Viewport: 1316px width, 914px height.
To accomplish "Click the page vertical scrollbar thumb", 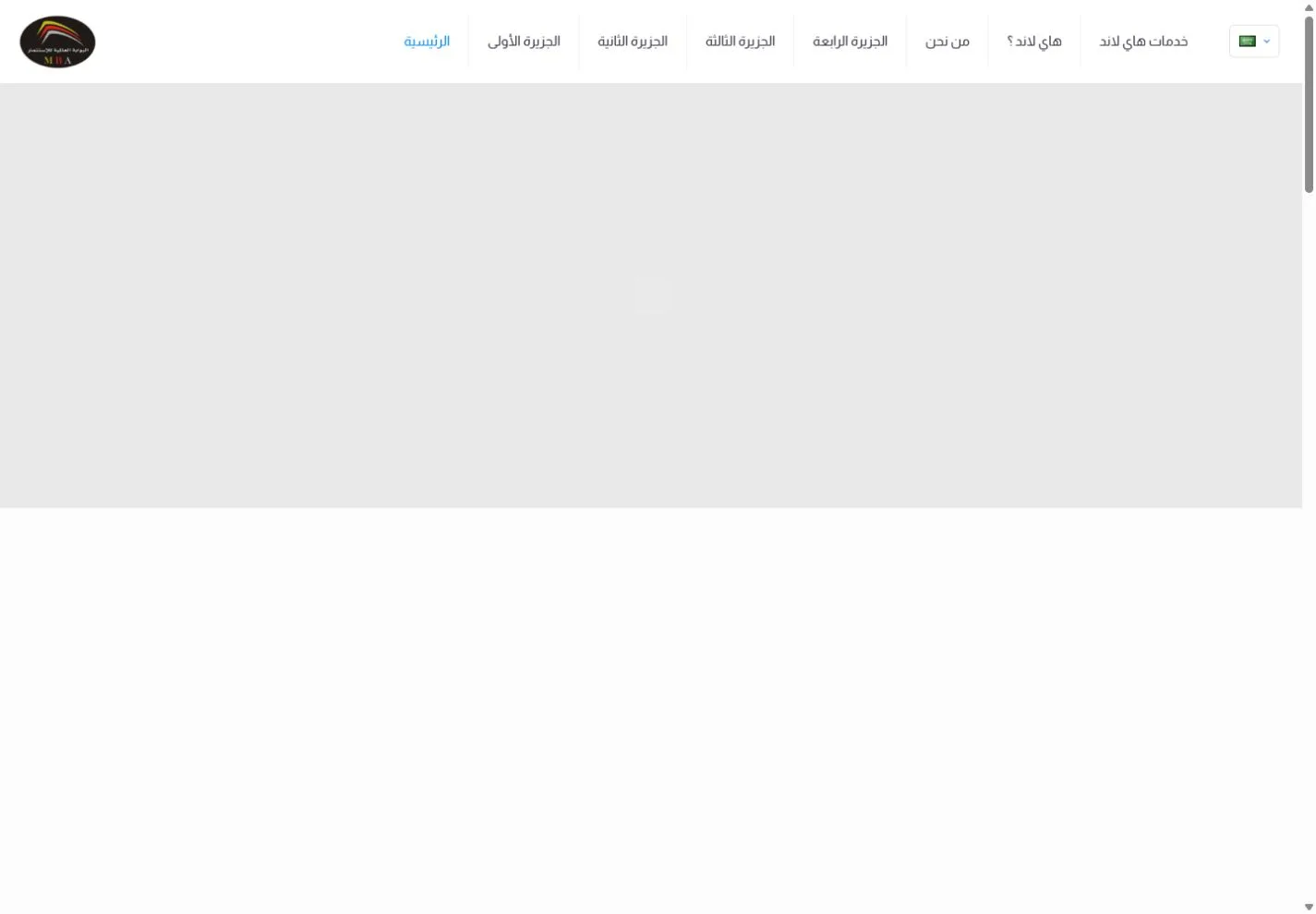I will point(1309,104).
